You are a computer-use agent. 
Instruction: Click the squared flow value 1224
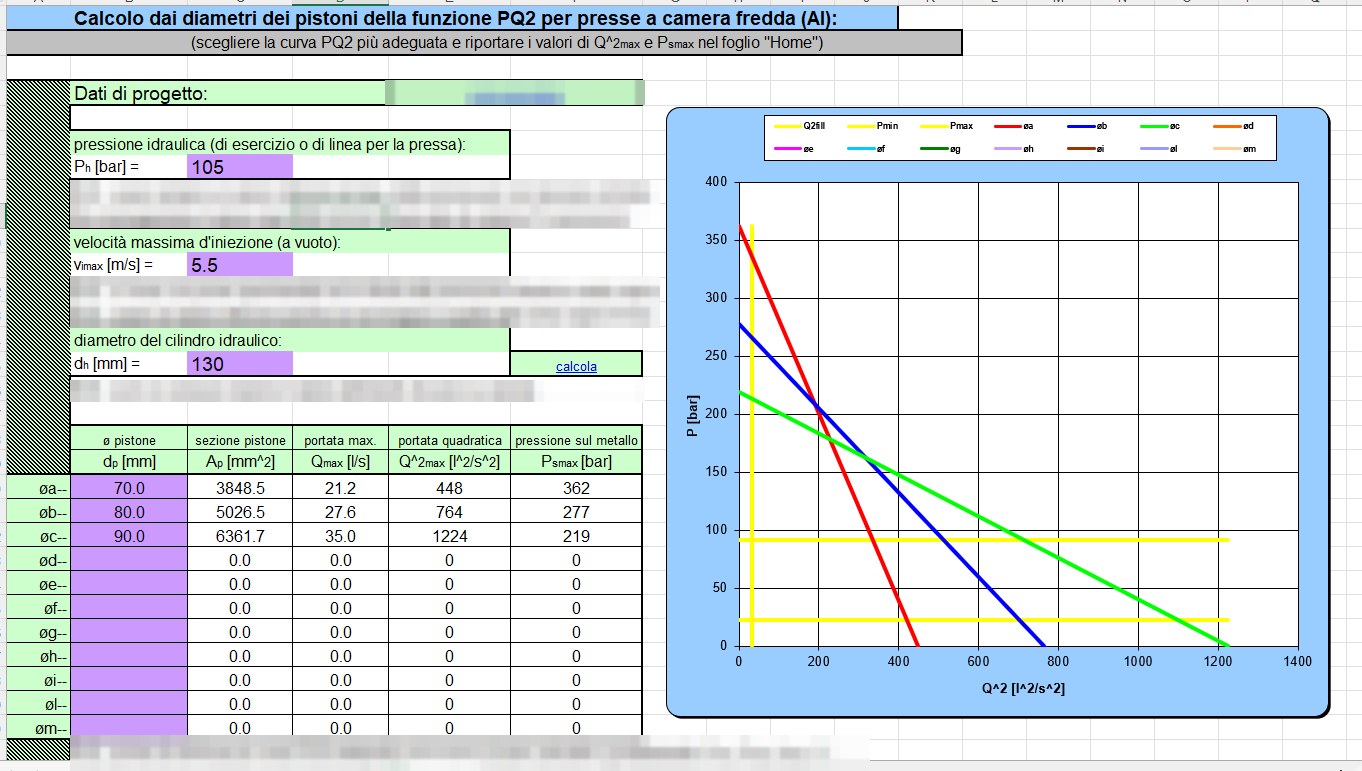[449, 536]
